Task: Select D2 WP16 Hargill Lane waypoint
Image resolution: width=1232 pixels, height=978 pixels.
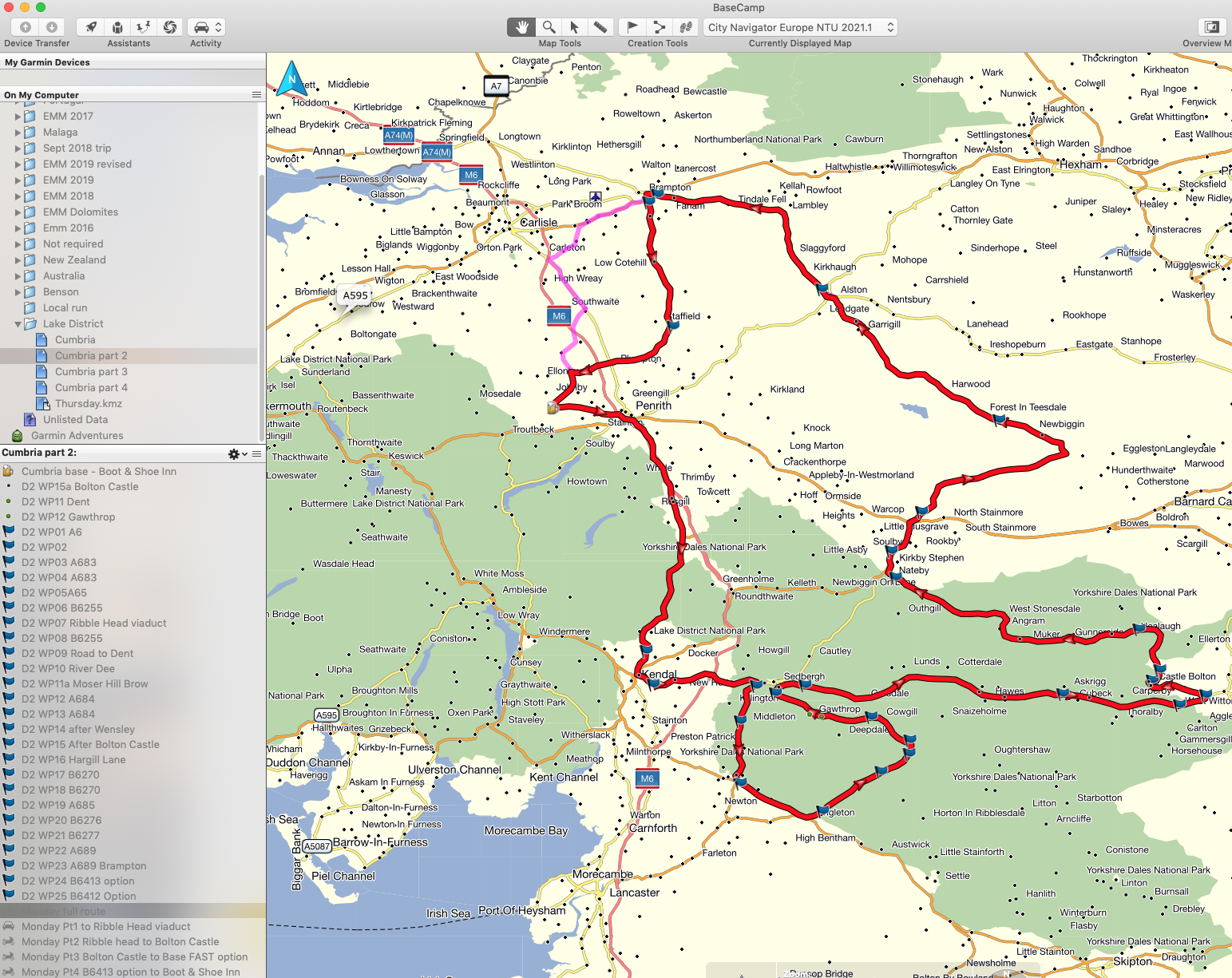Action: (x=73, y=759)
